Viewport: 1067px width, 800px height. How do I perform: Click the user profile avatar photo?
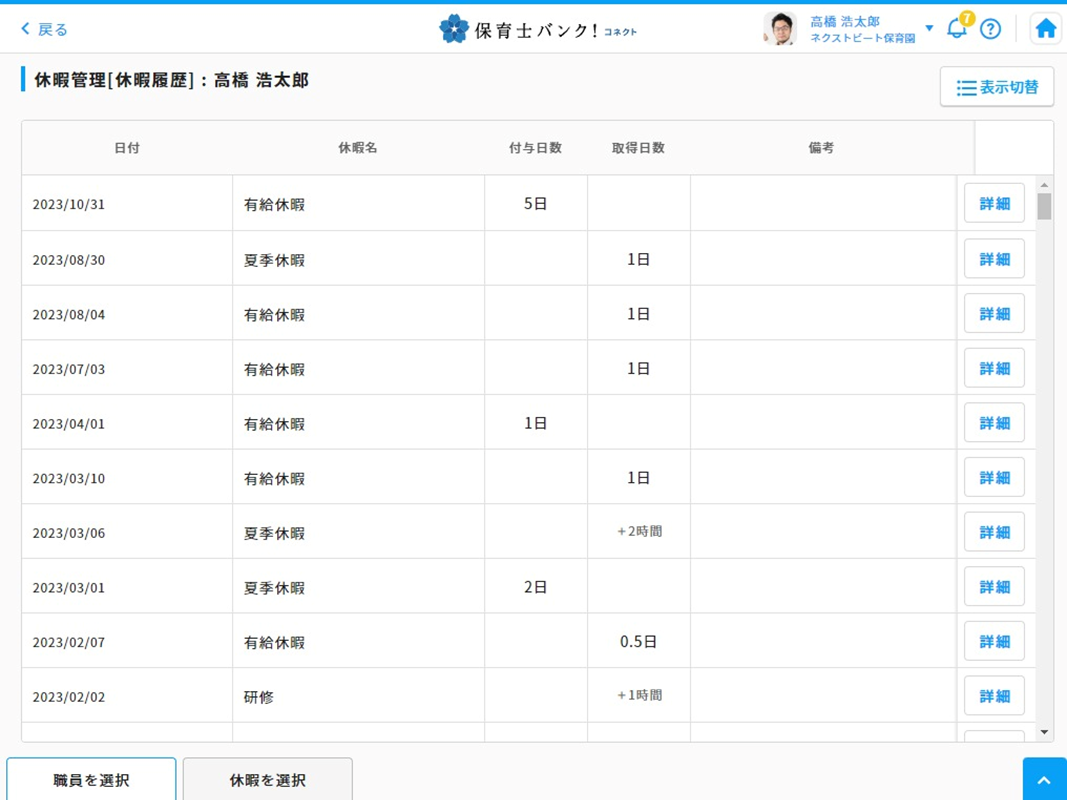pos(780,29)
